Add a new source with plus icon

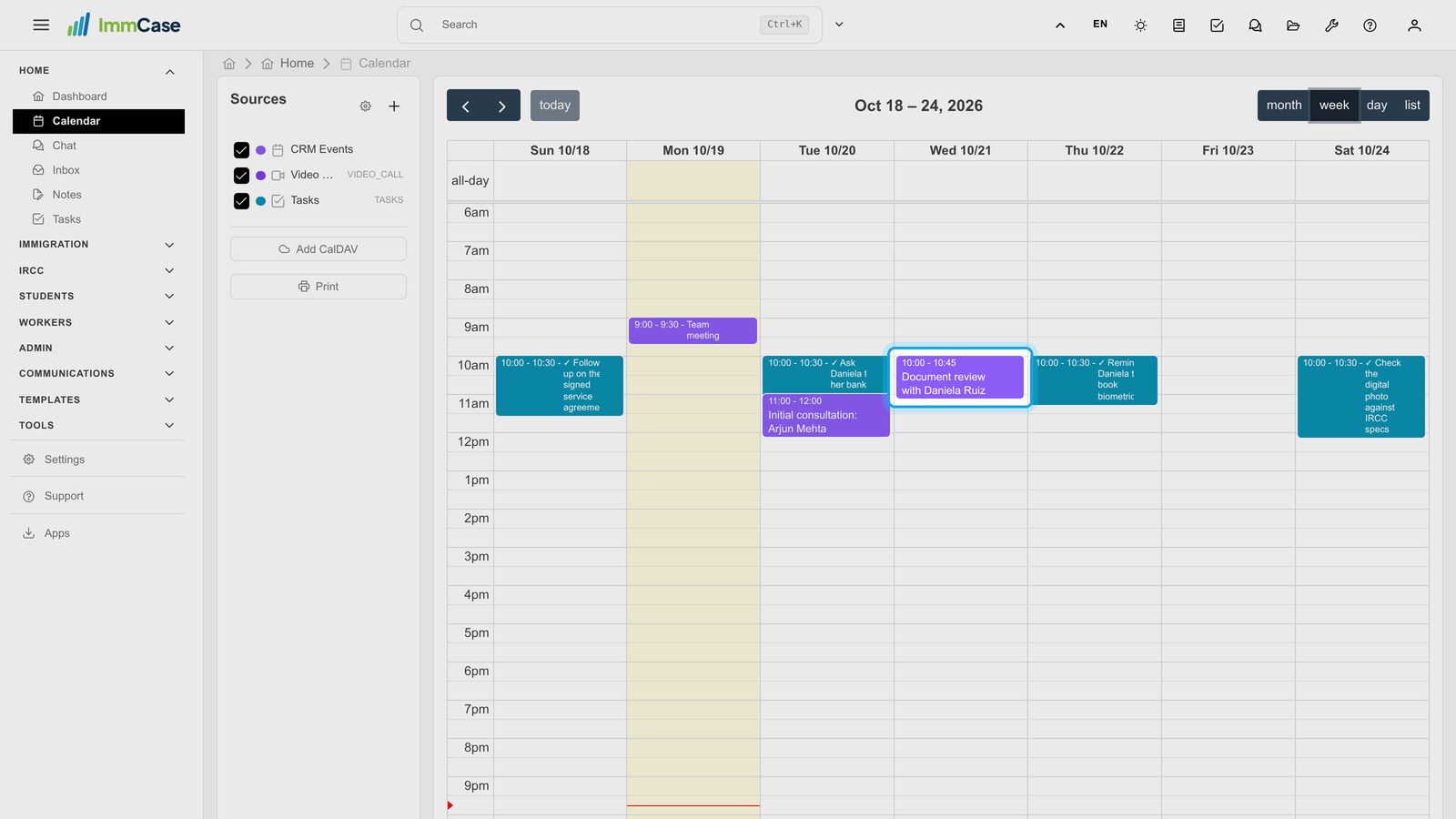click(394, 106)
